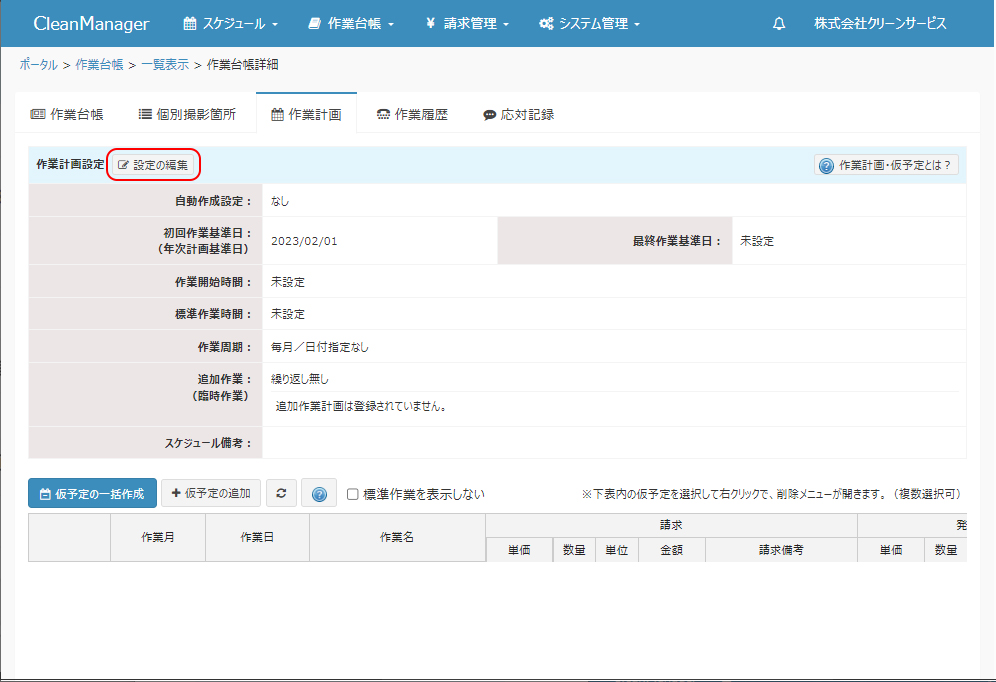Click 仮予定の一括作成 button
Viewport: 996px width, 682px height.
[92, 493]
